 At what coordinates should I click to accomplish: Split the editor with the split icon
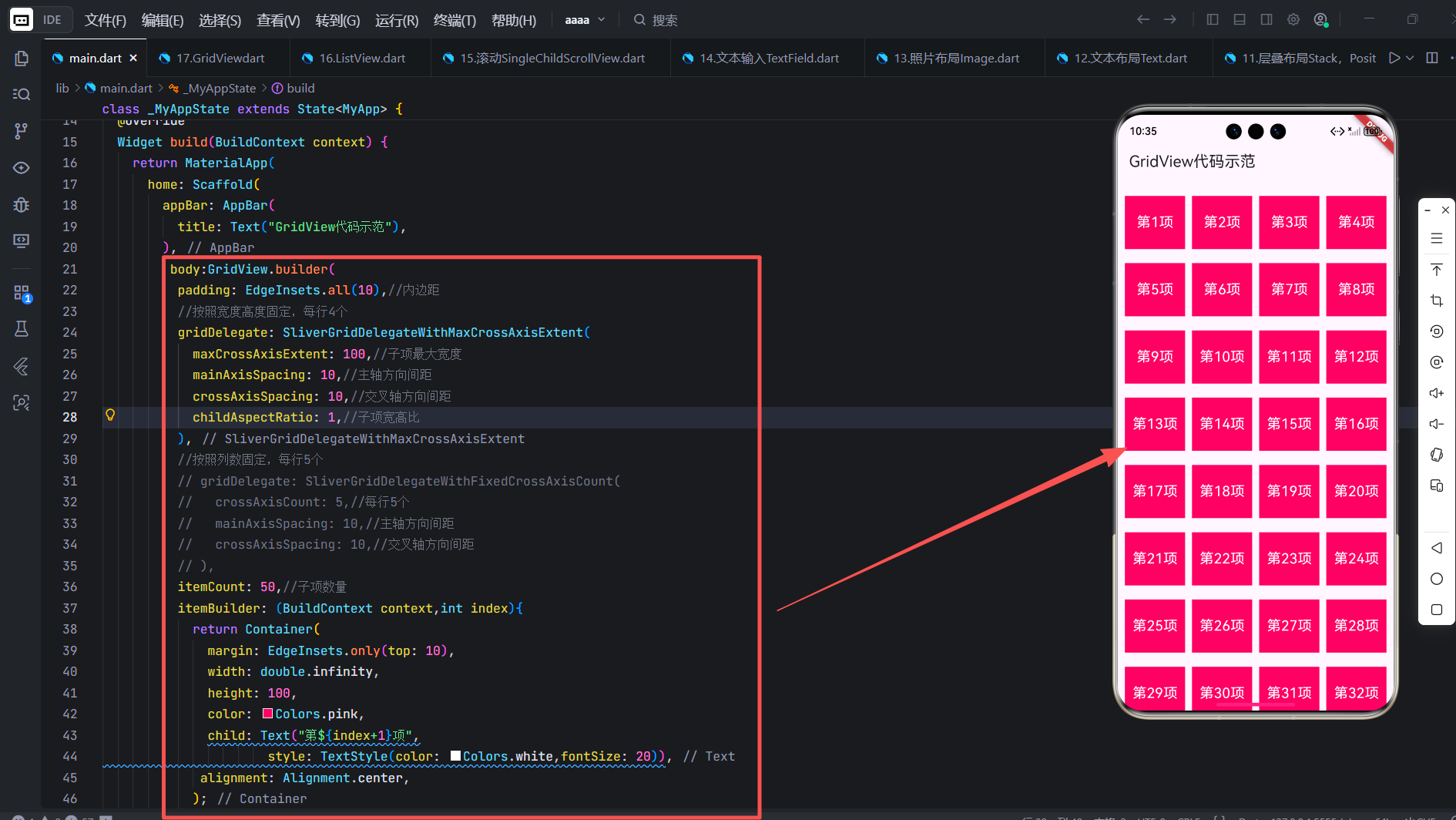pyautogui.click(x=1432, y=58)
